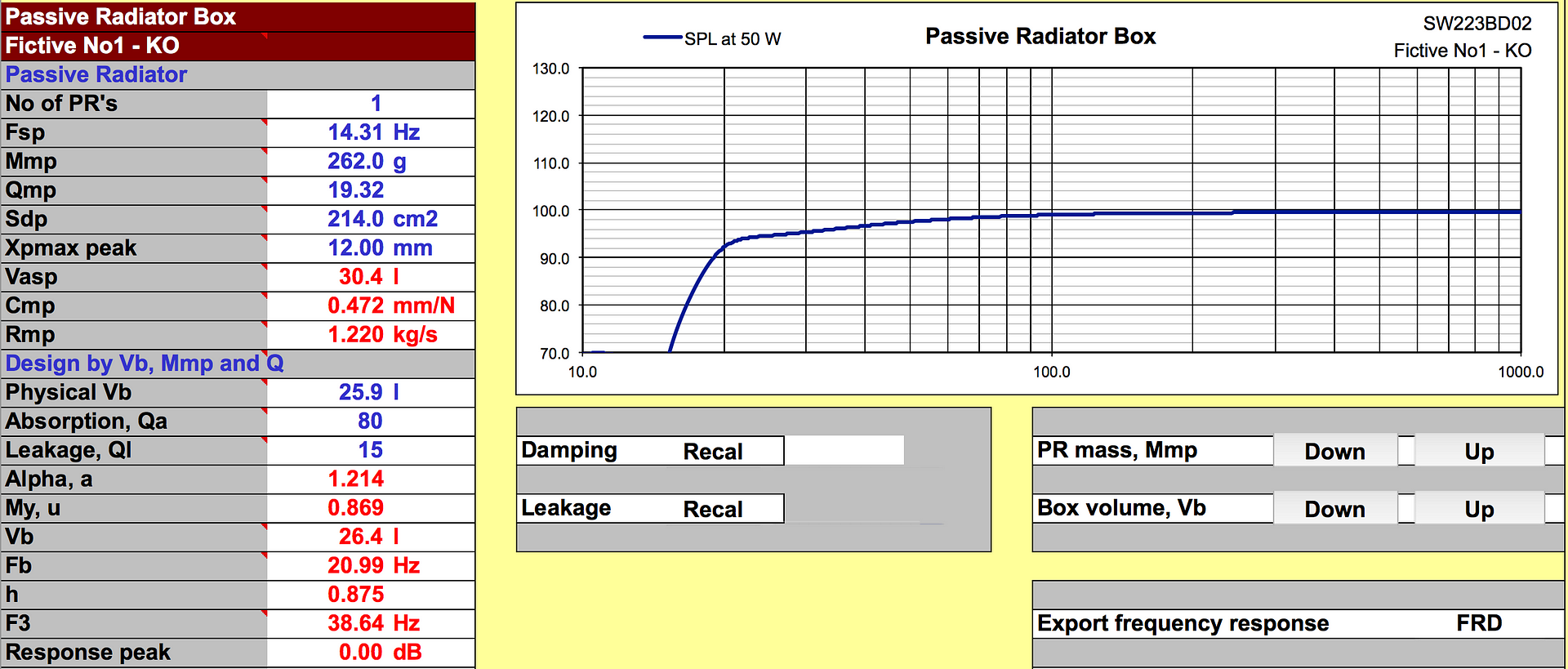Edit the Xpmax peak 12.00 mm cell
Screen dimensions: 1568x669
pyautogui.click(x=371, y=248)
